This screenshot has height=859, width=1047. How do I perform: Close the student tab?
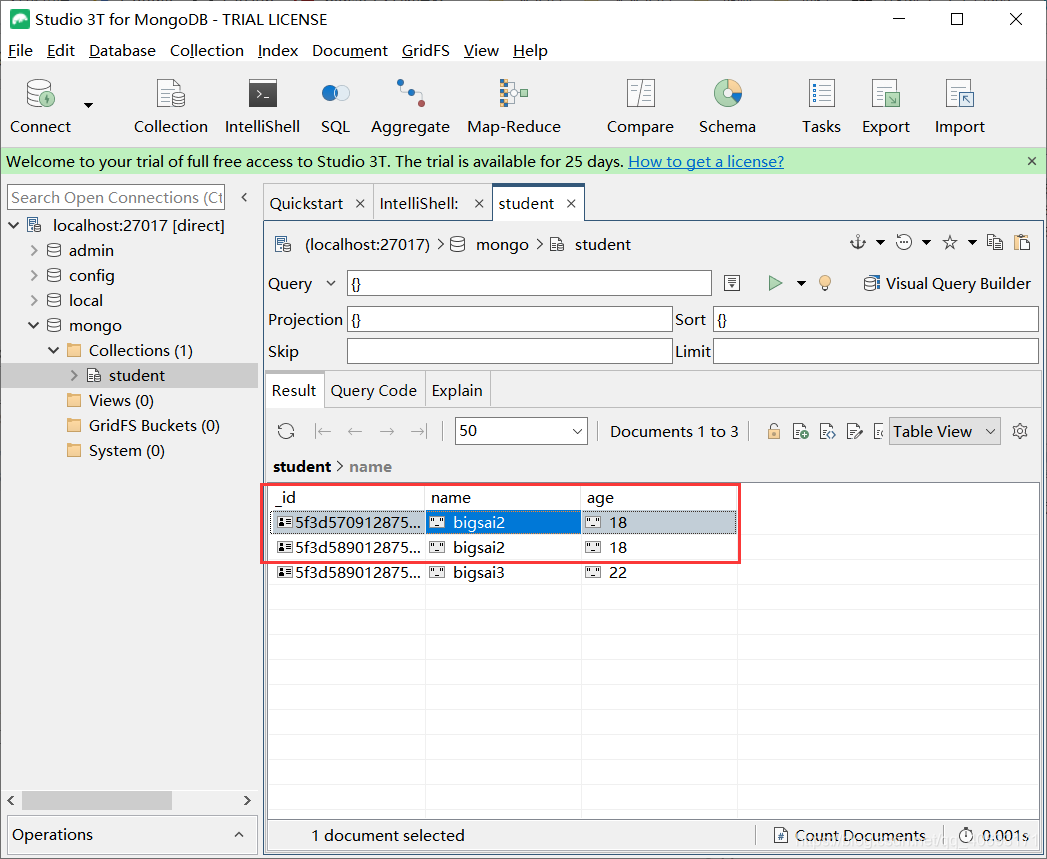571,204
